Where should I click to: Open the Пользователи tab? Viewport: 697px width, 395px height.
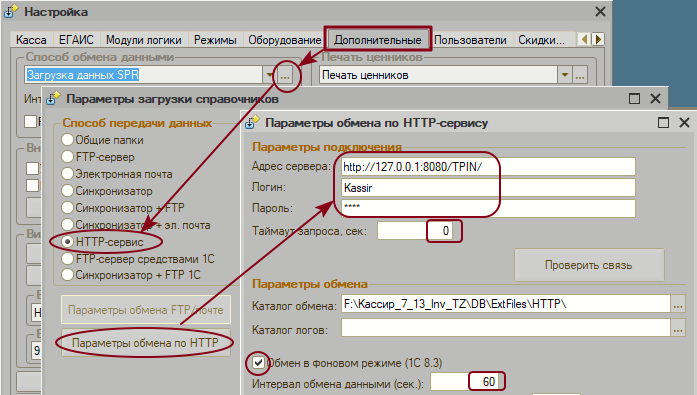(470, 40)
